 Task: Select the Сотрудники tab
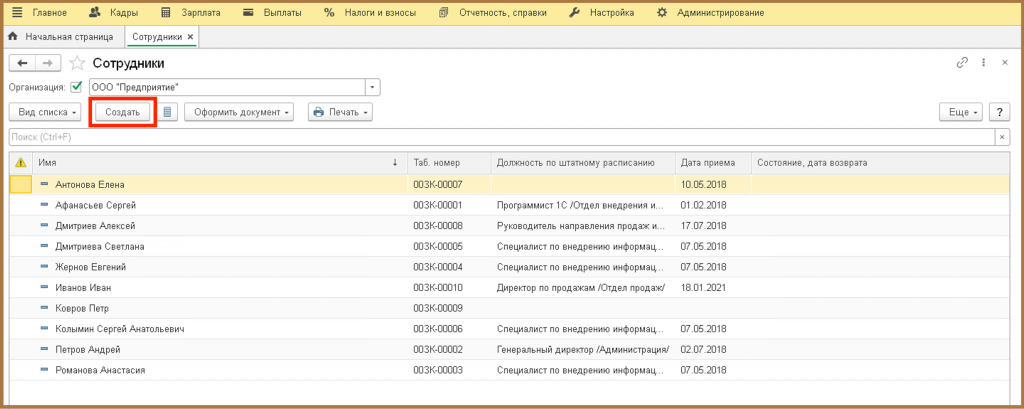pyautogui.click(x=157, y=37)
